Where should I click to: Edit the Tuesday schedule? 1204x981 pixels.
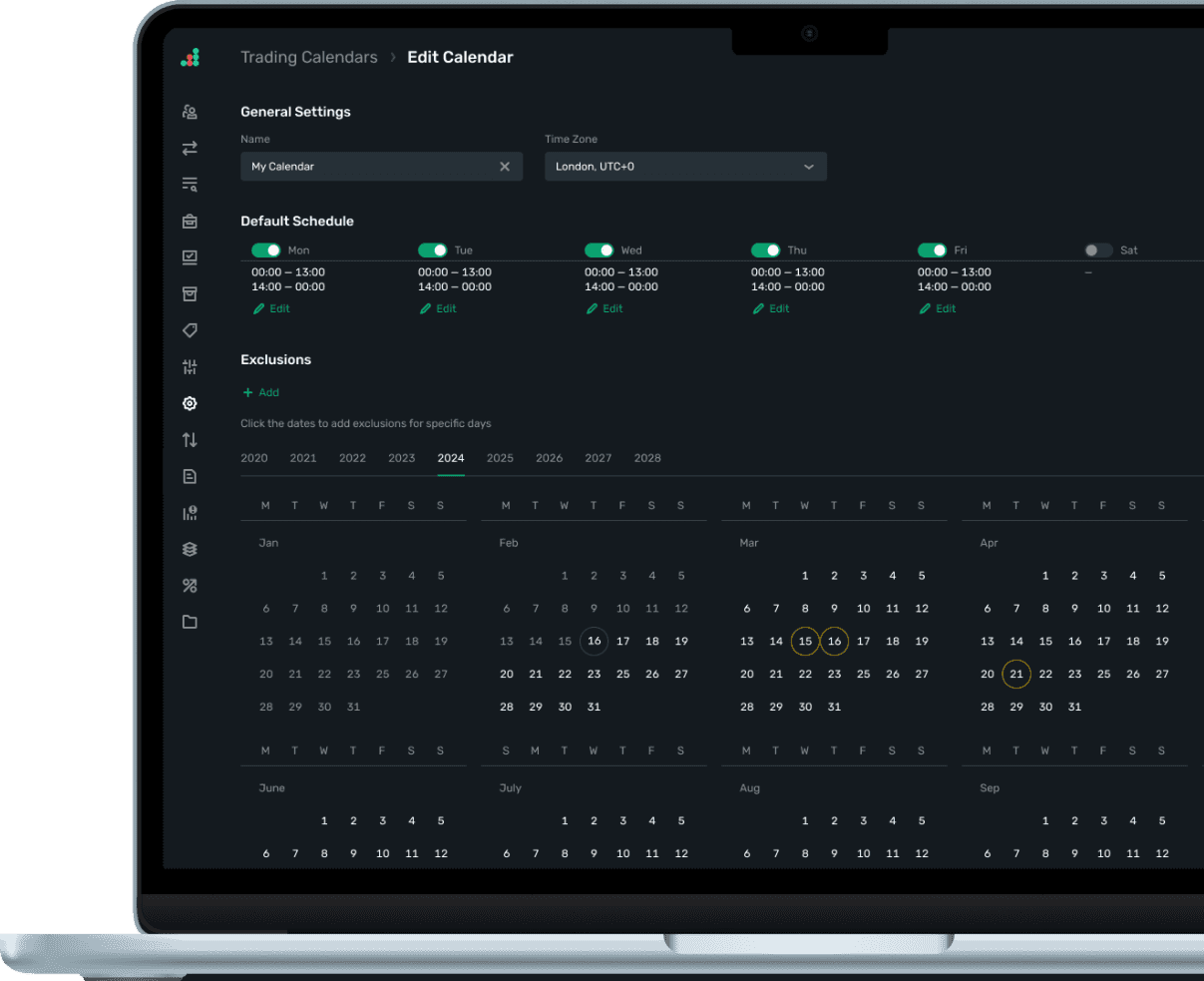tap(438, 309)
